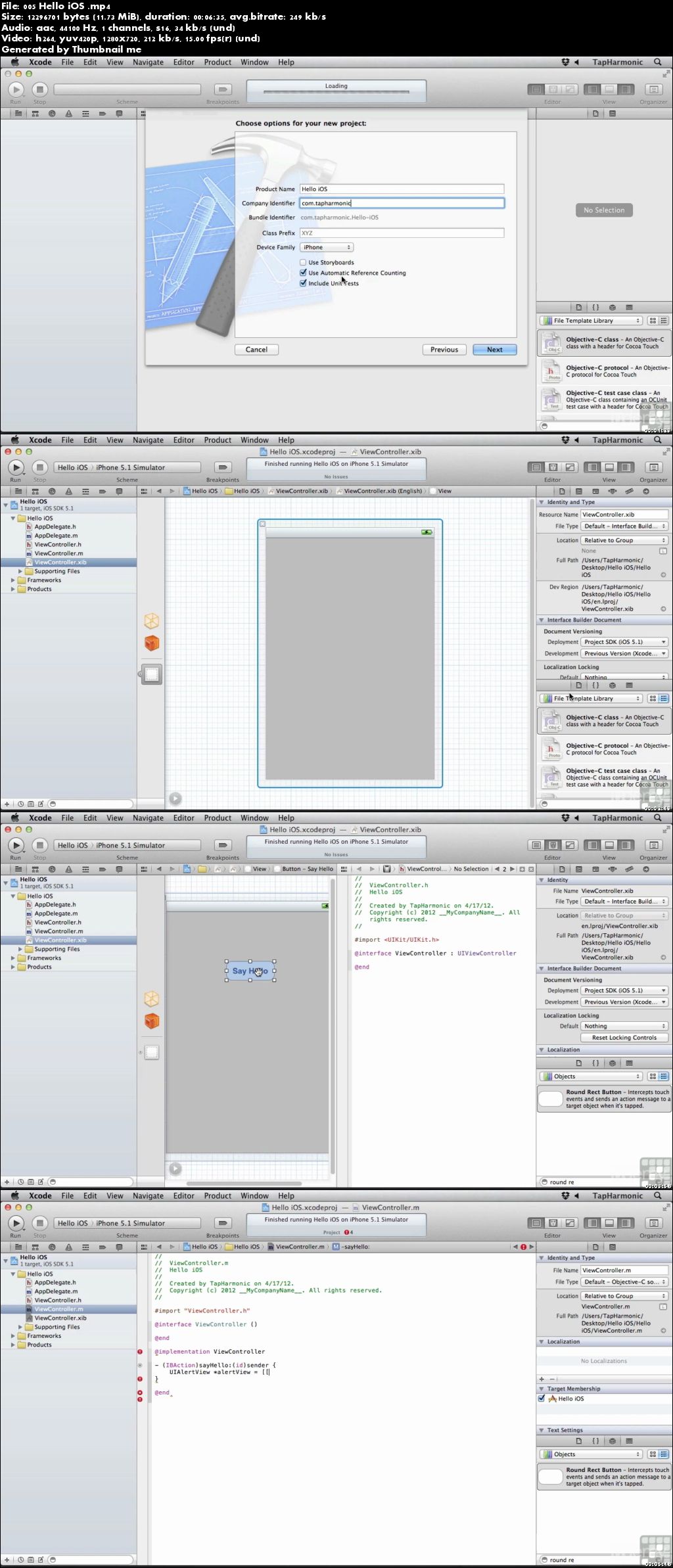Show assistant editor in the empty xib window toolbar
The image size is (673, 1568).
tap(553, 467)
